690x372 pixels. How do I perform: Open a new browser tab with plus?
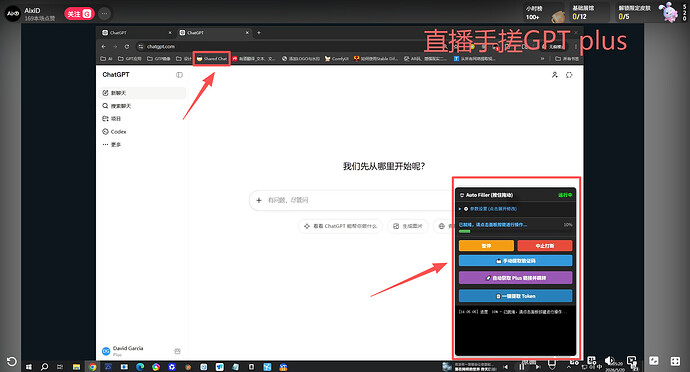point(259,33)
